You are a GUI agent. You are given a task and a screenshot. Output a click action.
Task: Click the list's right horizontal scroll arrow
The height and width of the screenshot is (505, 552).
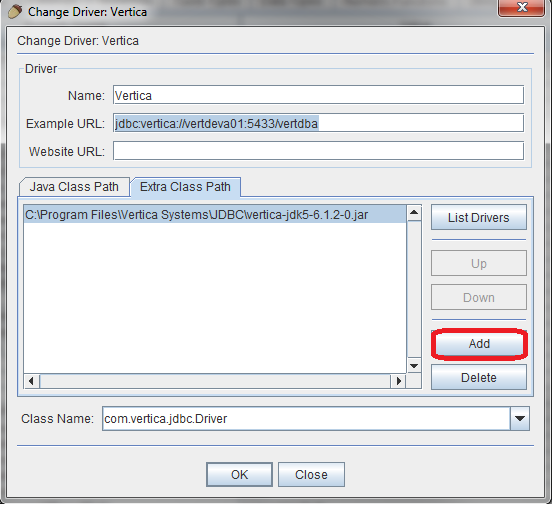click(399, 381)
